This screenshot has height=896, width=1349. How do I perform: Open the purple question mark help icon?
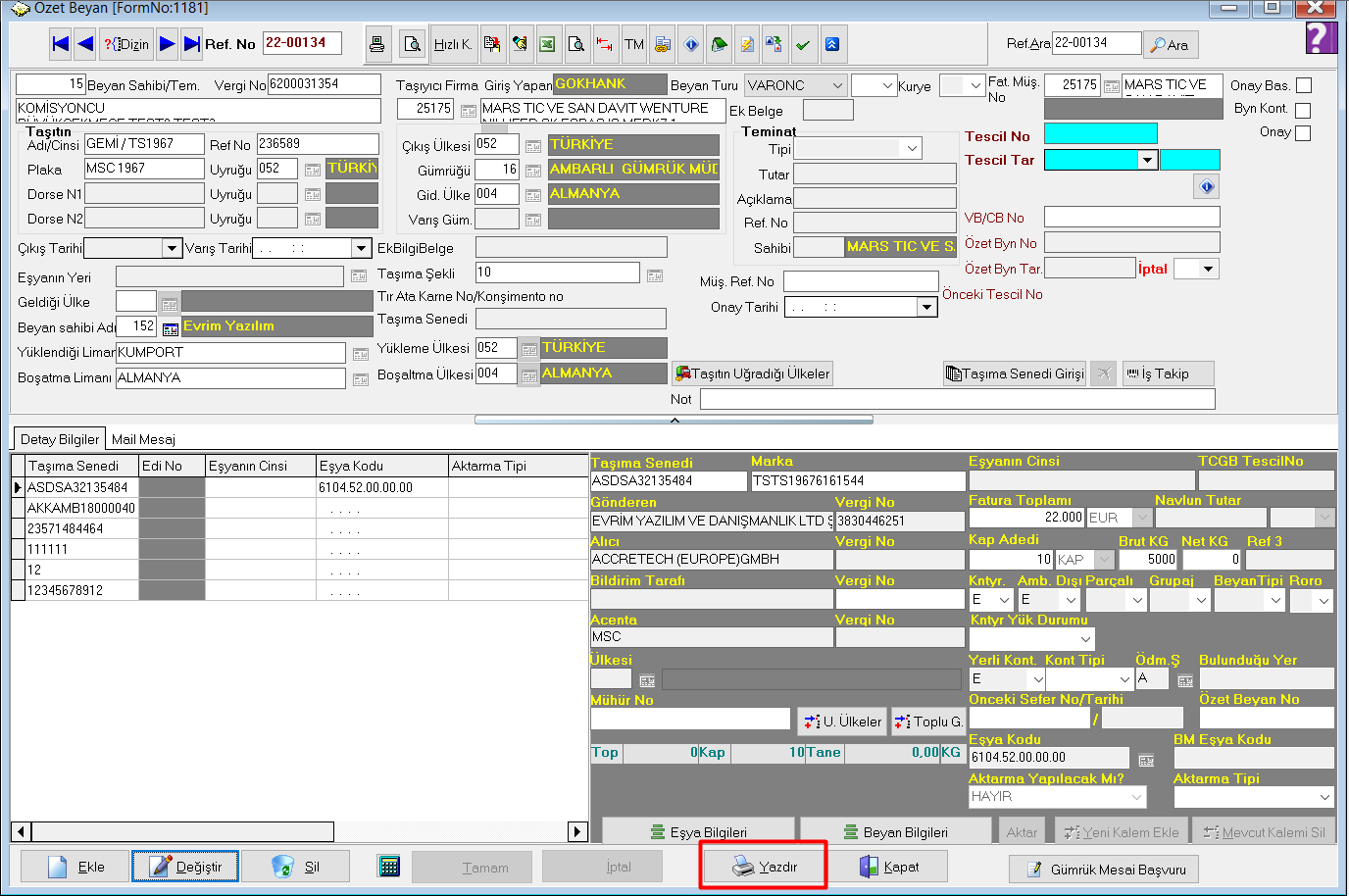pyautogui.click(x=1321, y=39)
